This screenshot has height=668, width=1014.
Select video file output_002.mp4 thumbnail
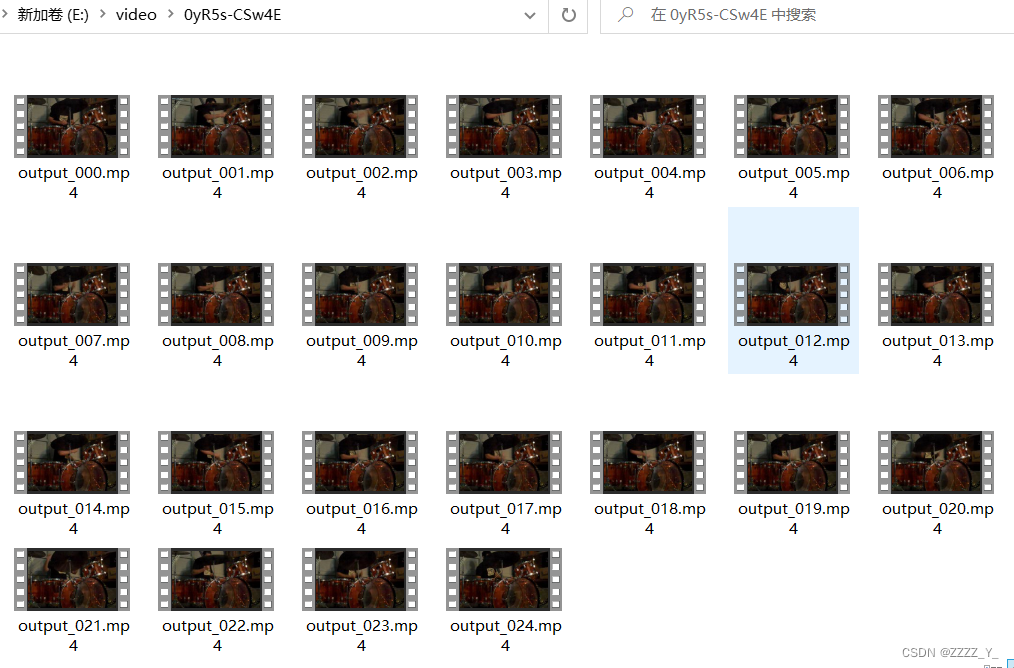click(x=360, y=126)
